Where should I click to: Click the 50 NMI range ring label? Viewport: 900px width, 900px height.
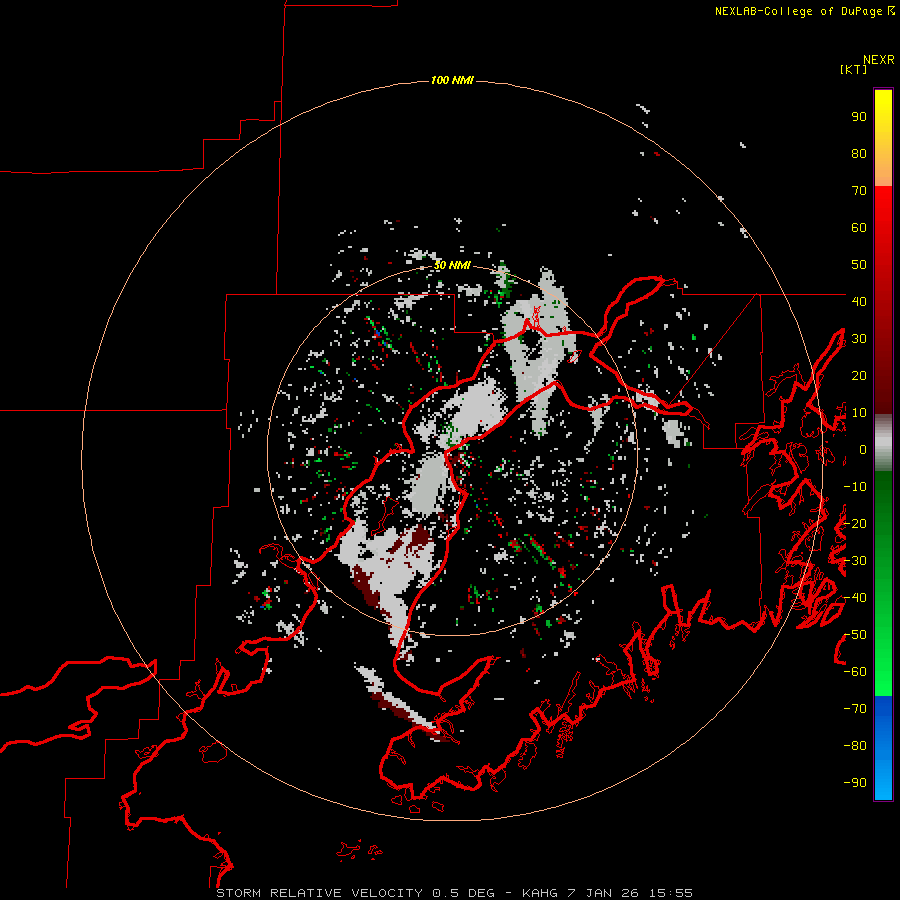tap(452, 265)
